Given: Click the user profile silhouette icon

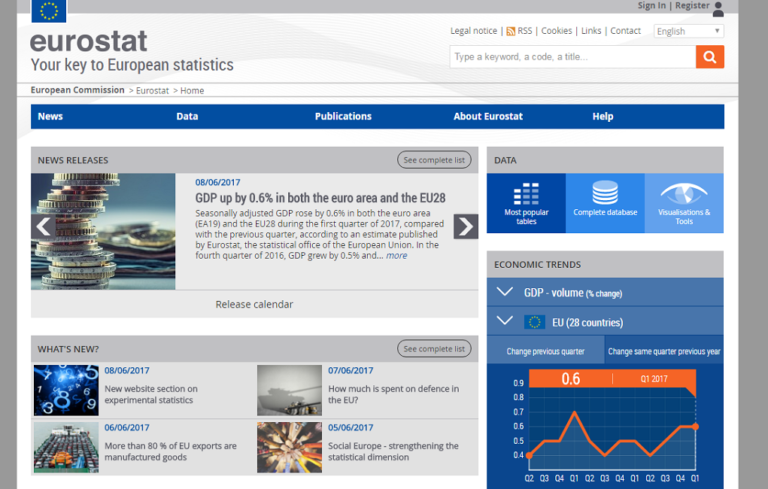Looking at the screenshot, I should (718, 9).
